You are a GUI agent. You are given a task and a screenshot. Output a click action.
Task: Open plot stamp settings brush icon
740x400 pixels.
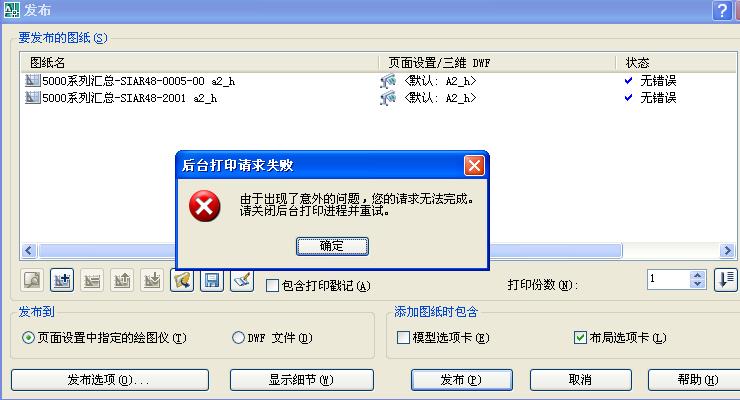click(x=242, y=281)
